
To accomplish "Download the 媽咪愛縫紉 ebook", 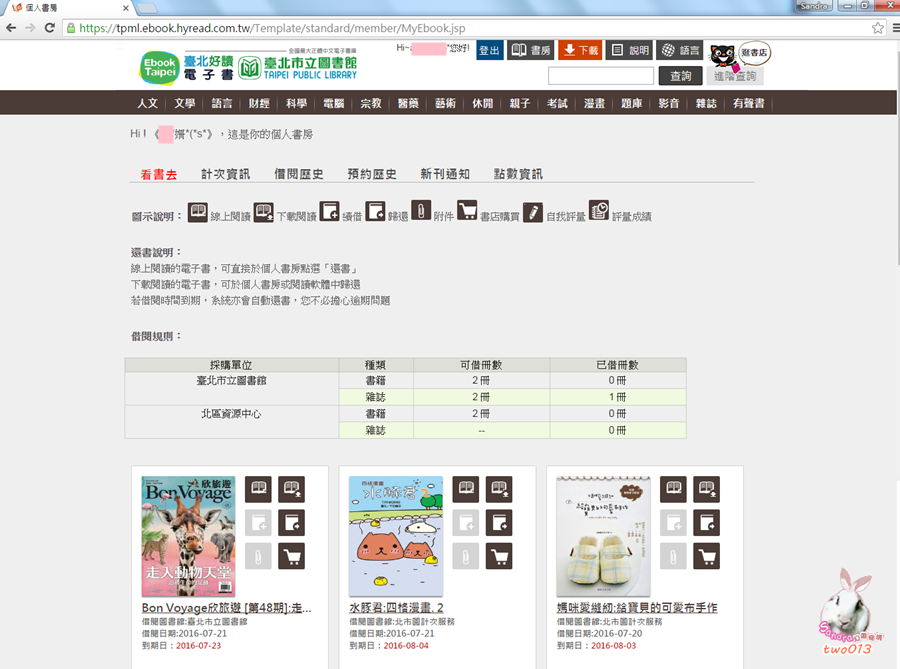I will [x=707, y=489].
